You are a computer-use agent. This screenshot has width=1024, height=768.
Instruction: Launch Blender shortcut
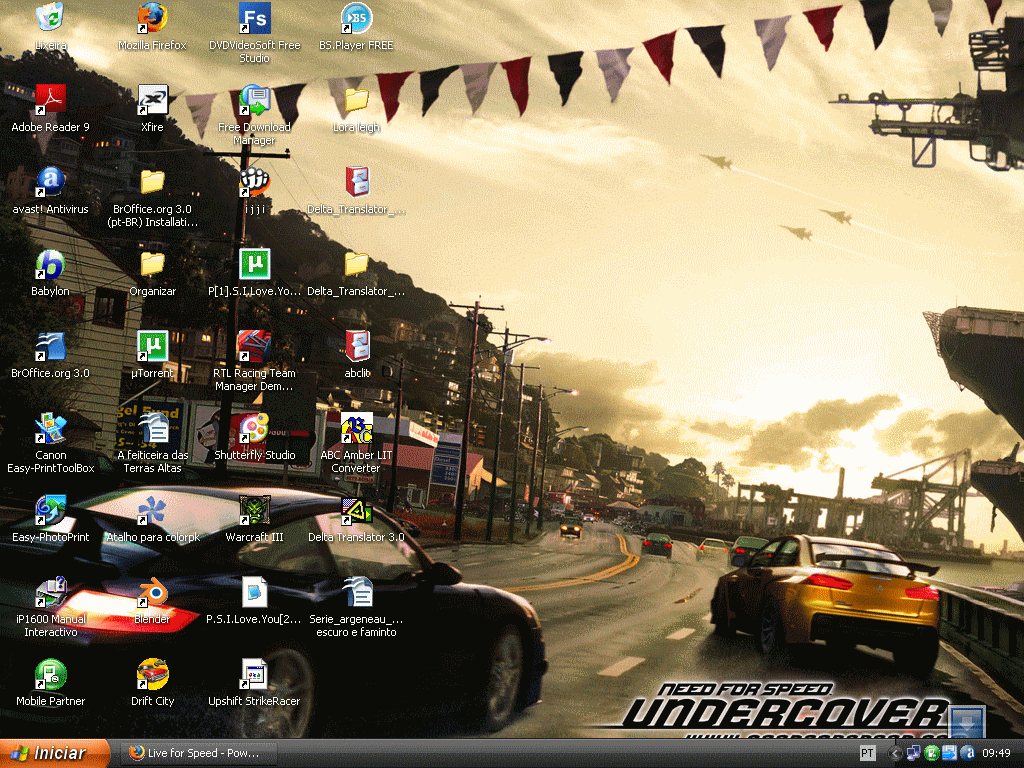coord(152,592)
